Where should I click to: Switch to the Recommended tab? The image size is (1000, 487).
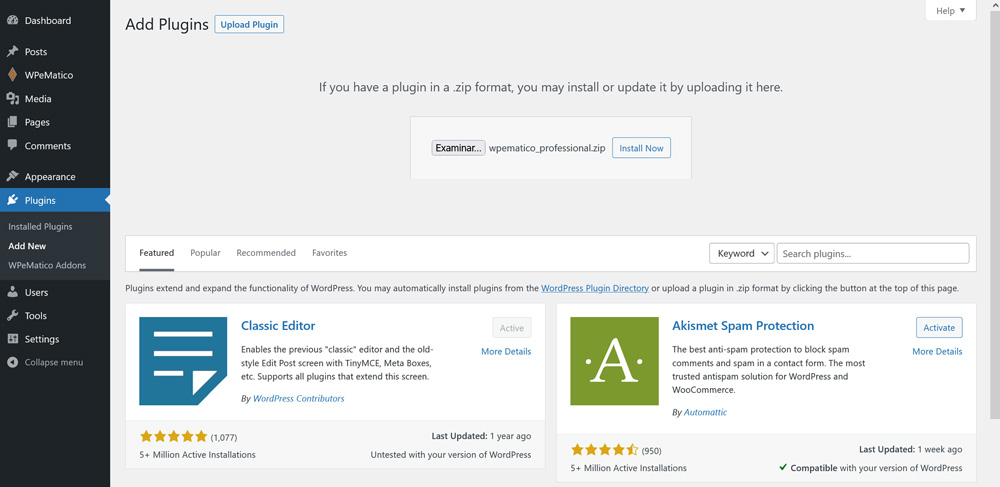tap(266, 253)
